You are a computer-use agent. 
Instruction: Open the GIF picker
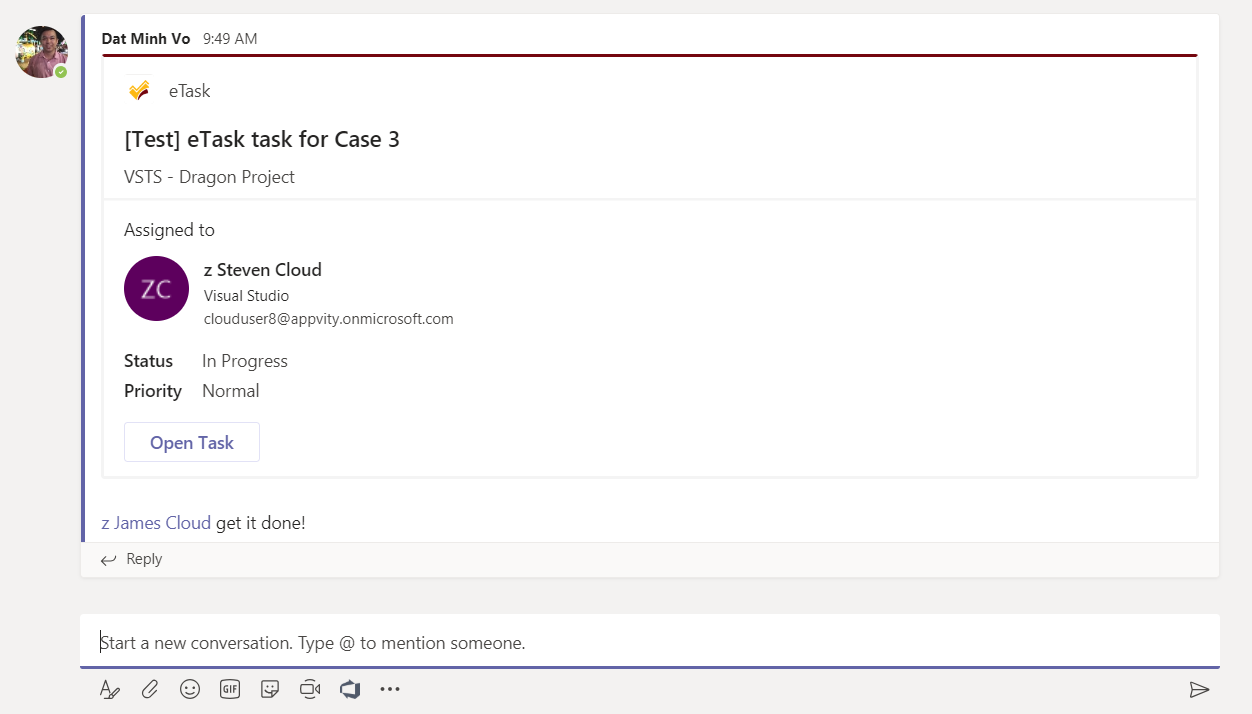click(x=230, y=689)
